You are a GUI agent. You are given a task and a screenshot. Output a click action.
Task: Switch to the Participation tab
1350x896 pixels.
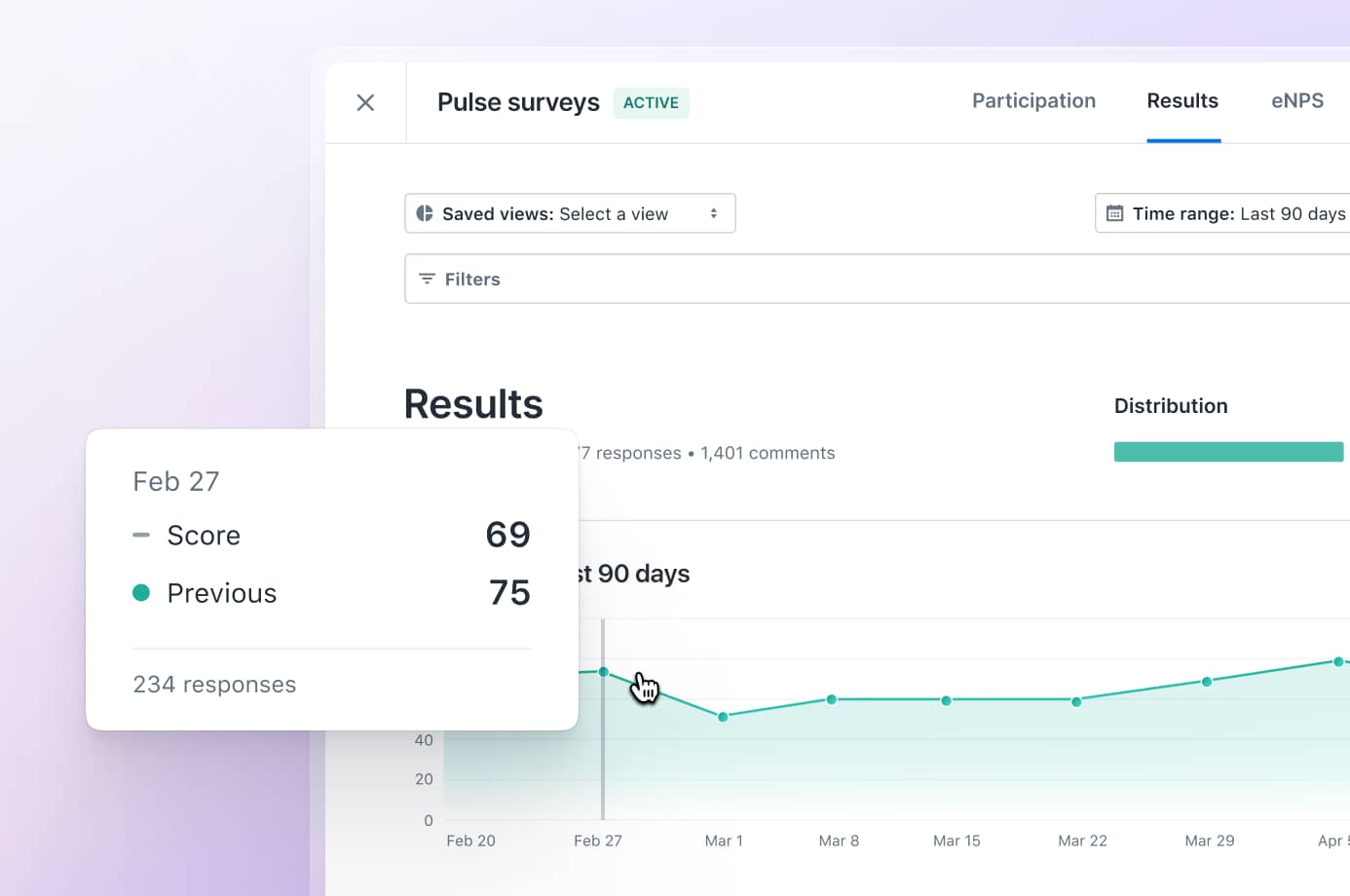[x=1033, y=100]
